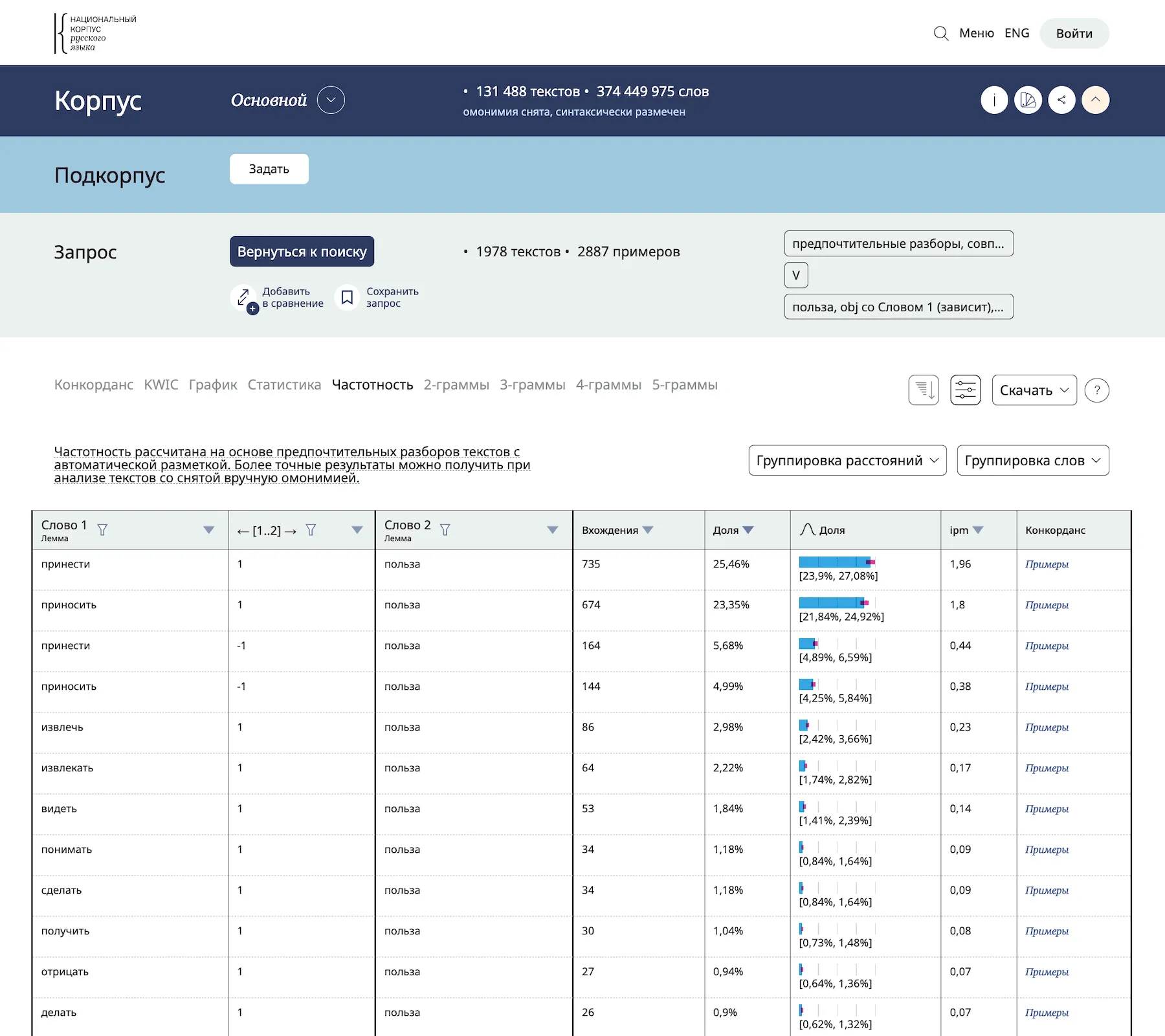The height and width of the screenshot is (1036, 1165).
Task: Open Примеры for видеть row
Action: pyautogui.click(x=1047, y=809)
